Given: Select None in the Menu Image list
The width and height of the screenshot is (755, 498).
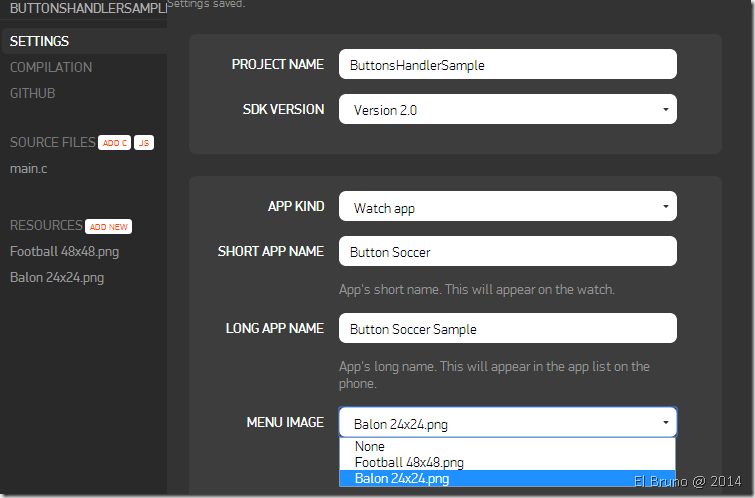Looking at the screenshot, I should (370, 447).
